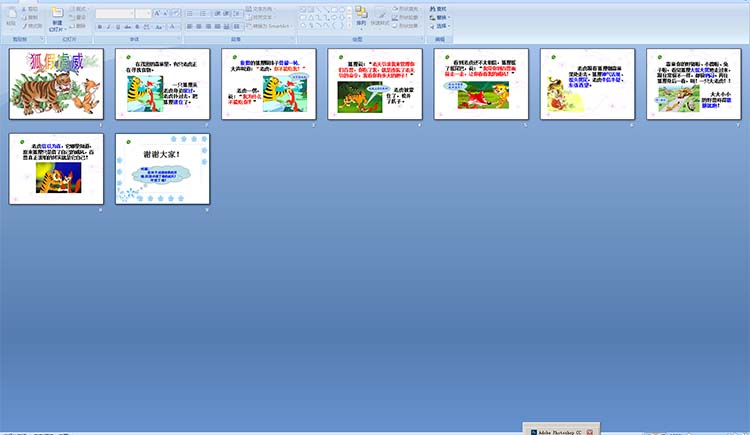Click the Quick Styles (快速样式) icon
The height and width of the screenshot is (435, 750).
[380, 14]
